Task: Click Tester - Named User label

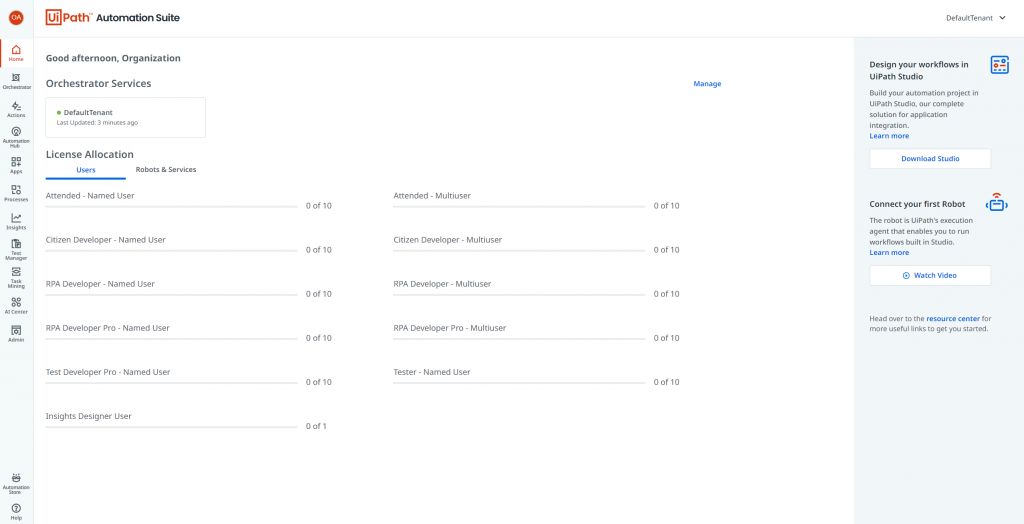Action: click(432, 372)
